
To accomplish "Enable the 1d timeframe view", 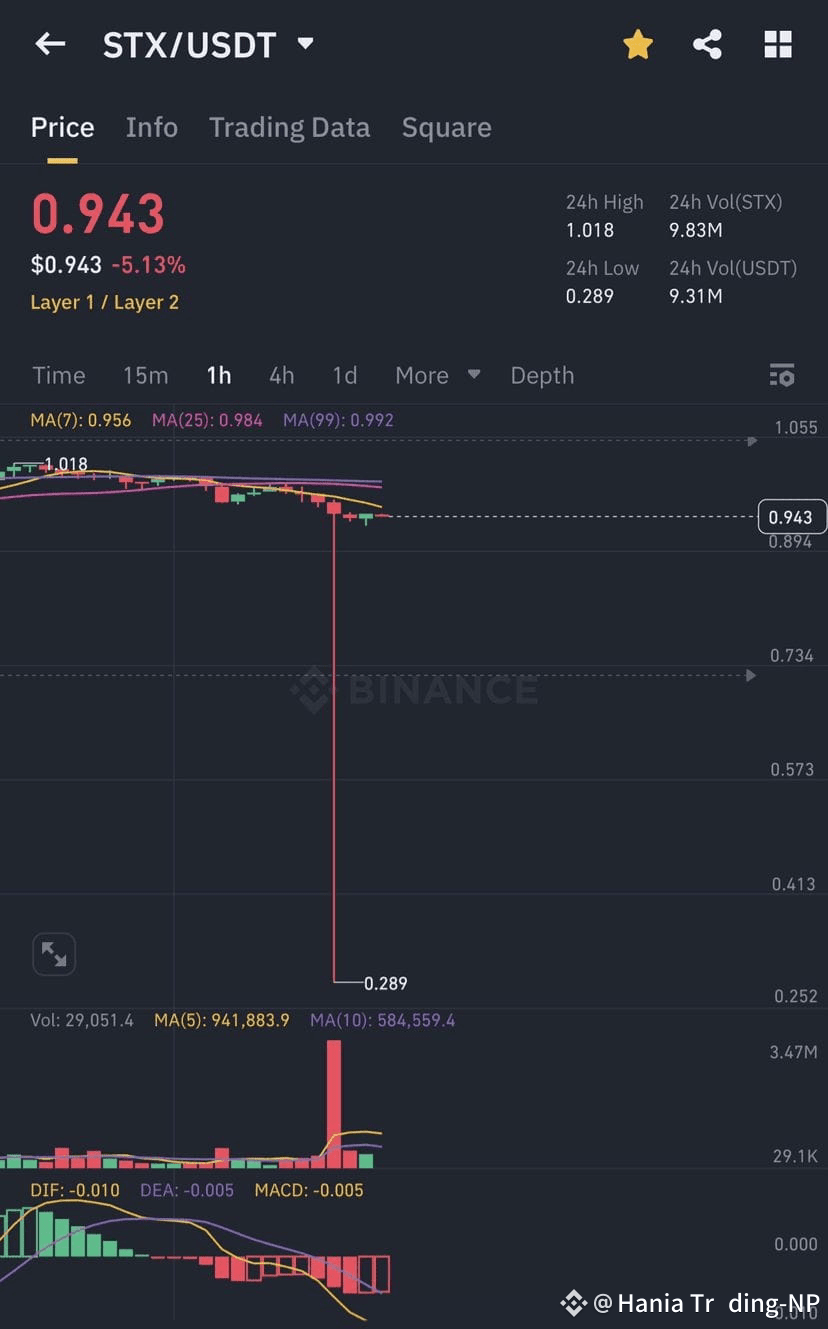I will 344,375.
